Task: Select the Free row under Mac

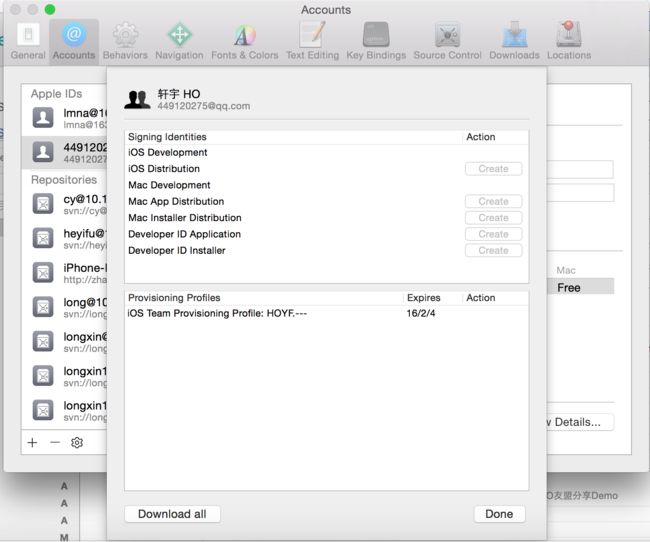Action: click(580, 287)
